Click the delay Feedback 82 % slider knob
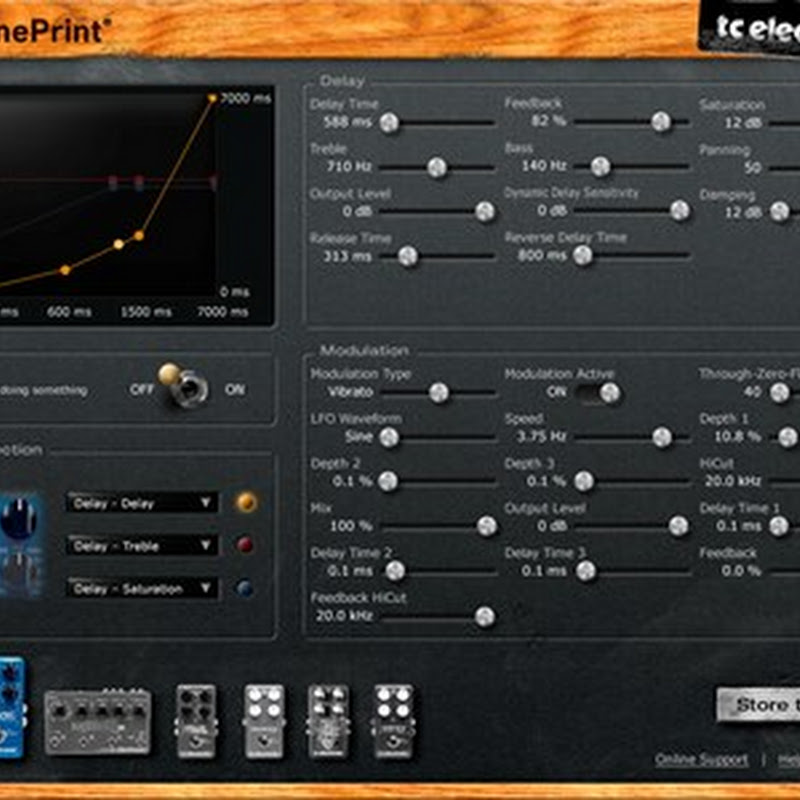 tap(661, 121)
